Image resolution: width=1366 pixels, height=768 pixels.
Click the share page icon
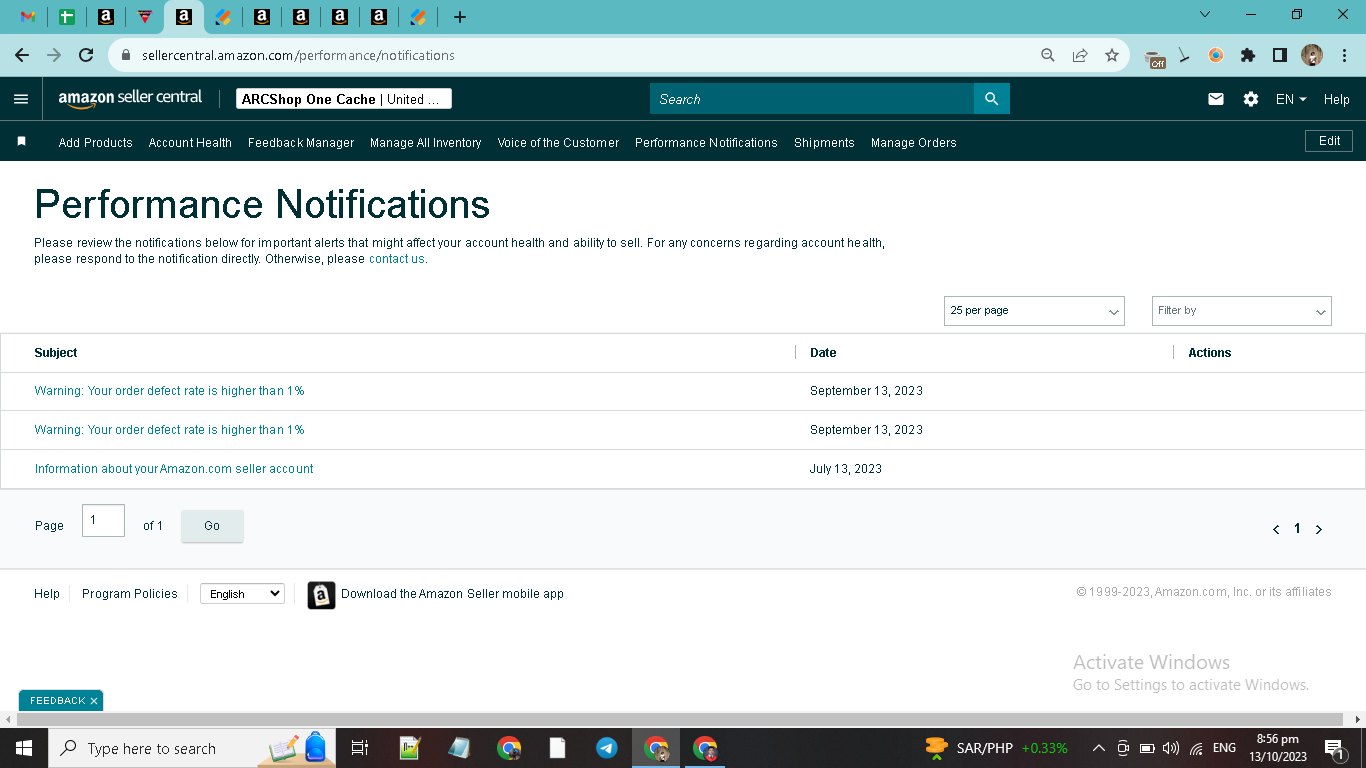[x=1080, y=55]
